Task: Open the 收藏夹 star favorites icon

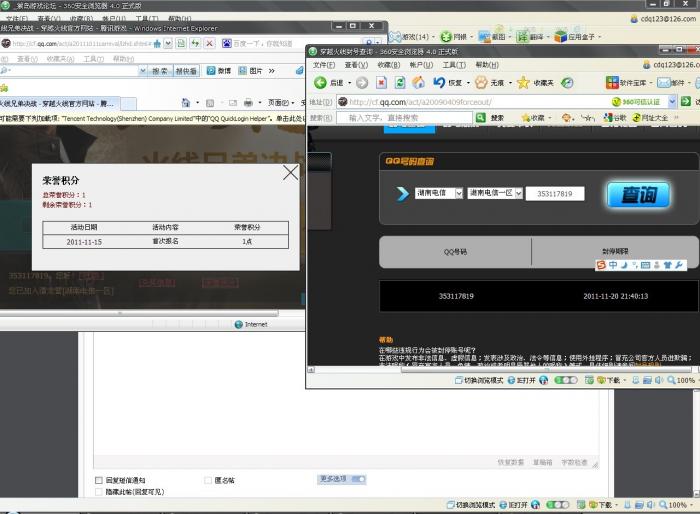Action: [x=523, y=83]
